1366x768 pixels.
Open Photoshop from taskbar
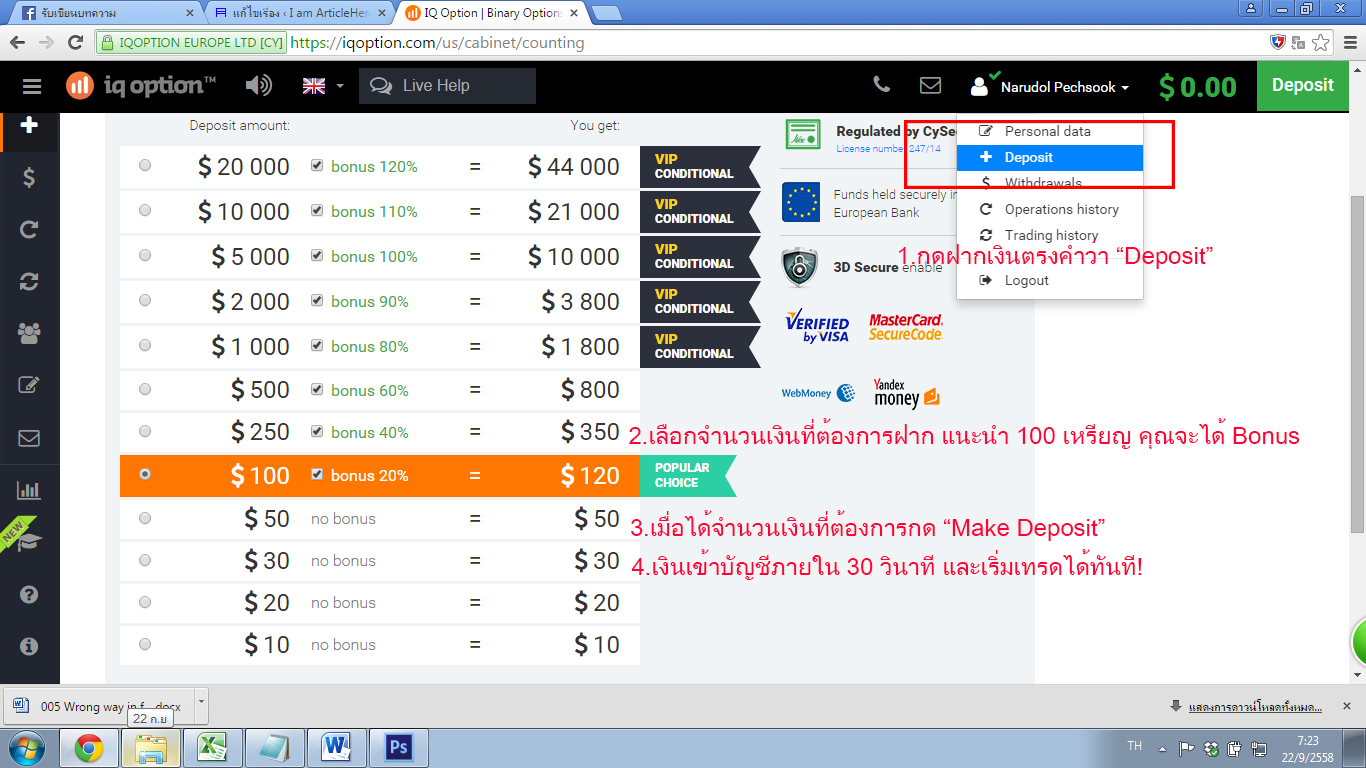tap(399, 748)
